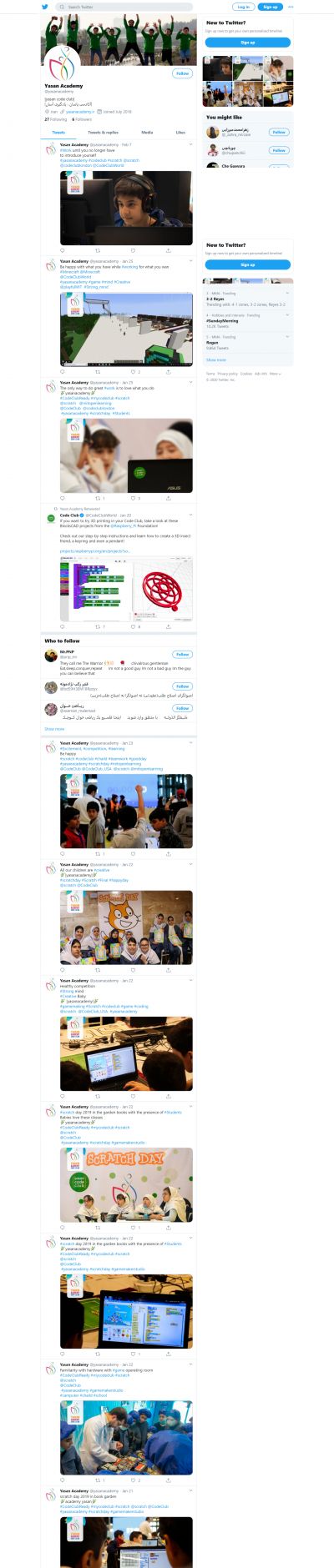Open caret menu on Jan 23 tweet
Image resolution: width=334 pixels, height=1568 pixels.
(x=190, y=743)
